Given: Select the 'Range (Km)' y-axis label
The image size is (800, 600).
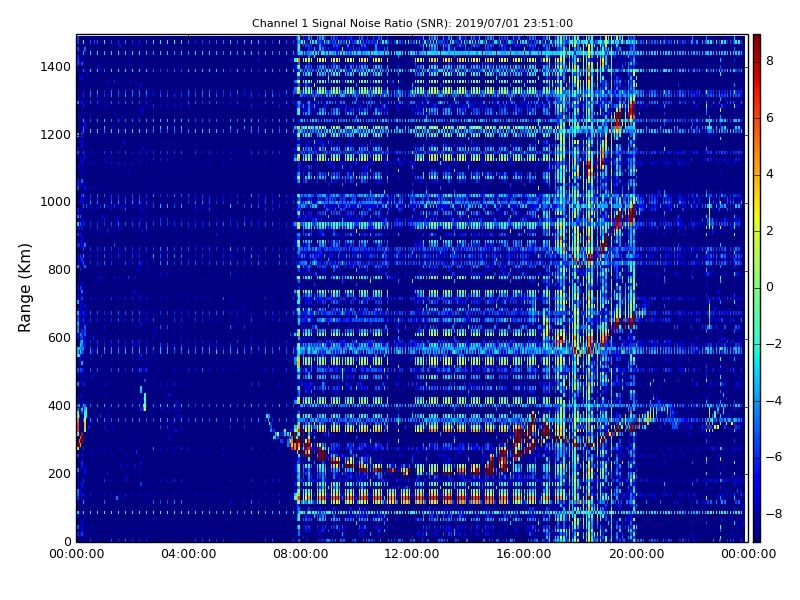Looking at the screenshot, I should click(x=24, y=288).
